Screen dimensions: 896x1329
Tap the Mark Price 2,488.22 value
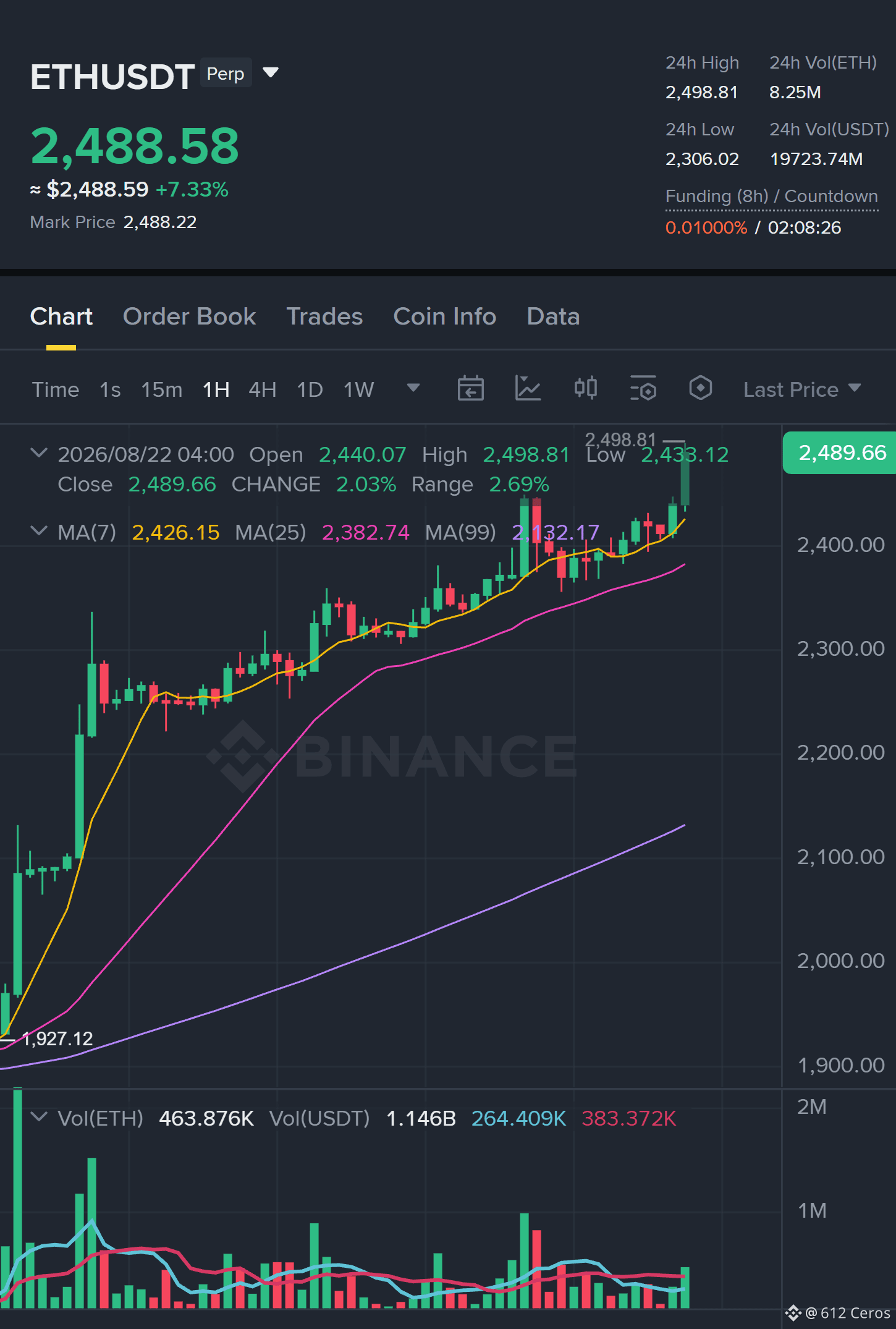pos(160,223)
